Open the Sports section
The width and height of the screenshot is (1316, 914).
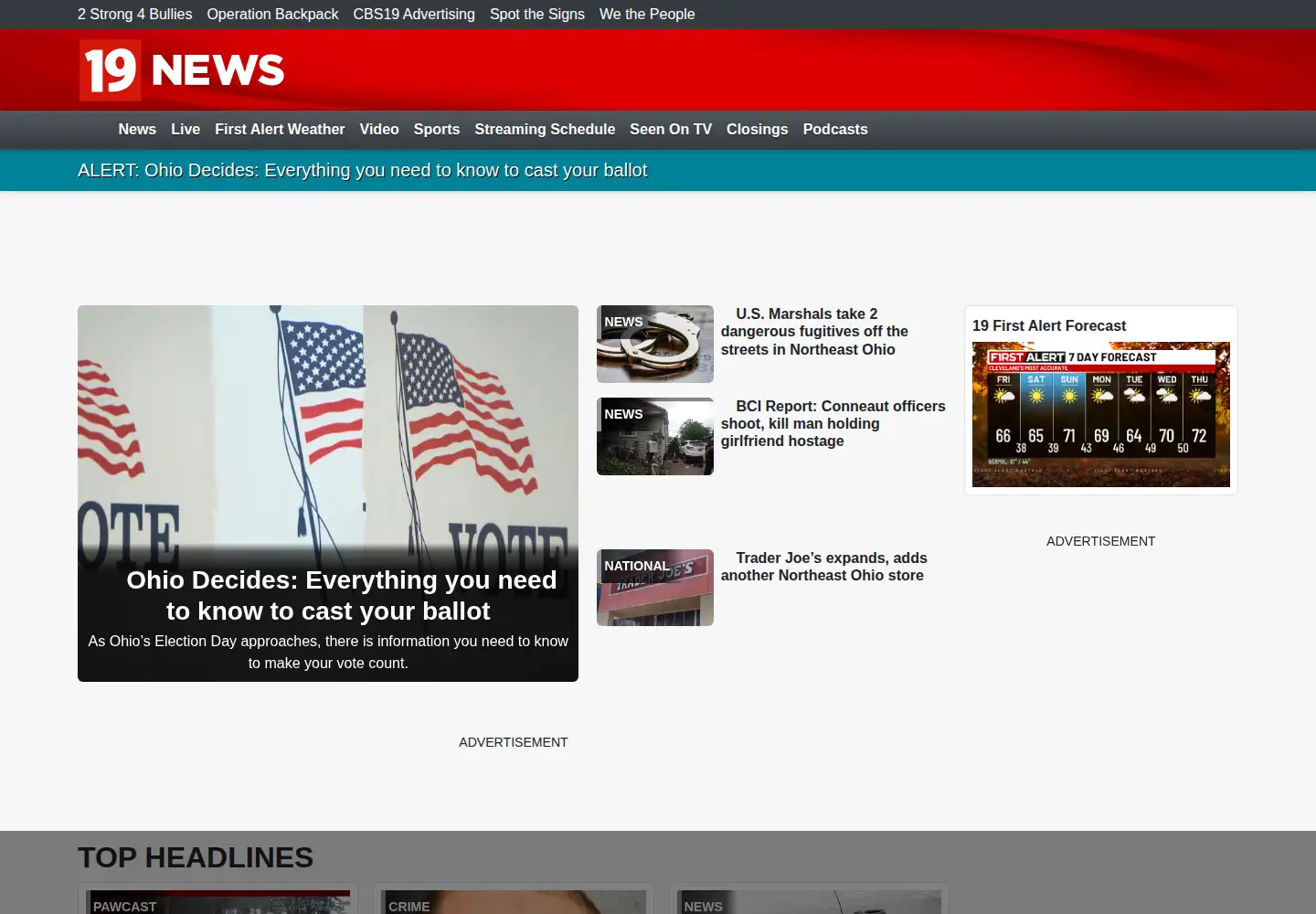(437, 130)
